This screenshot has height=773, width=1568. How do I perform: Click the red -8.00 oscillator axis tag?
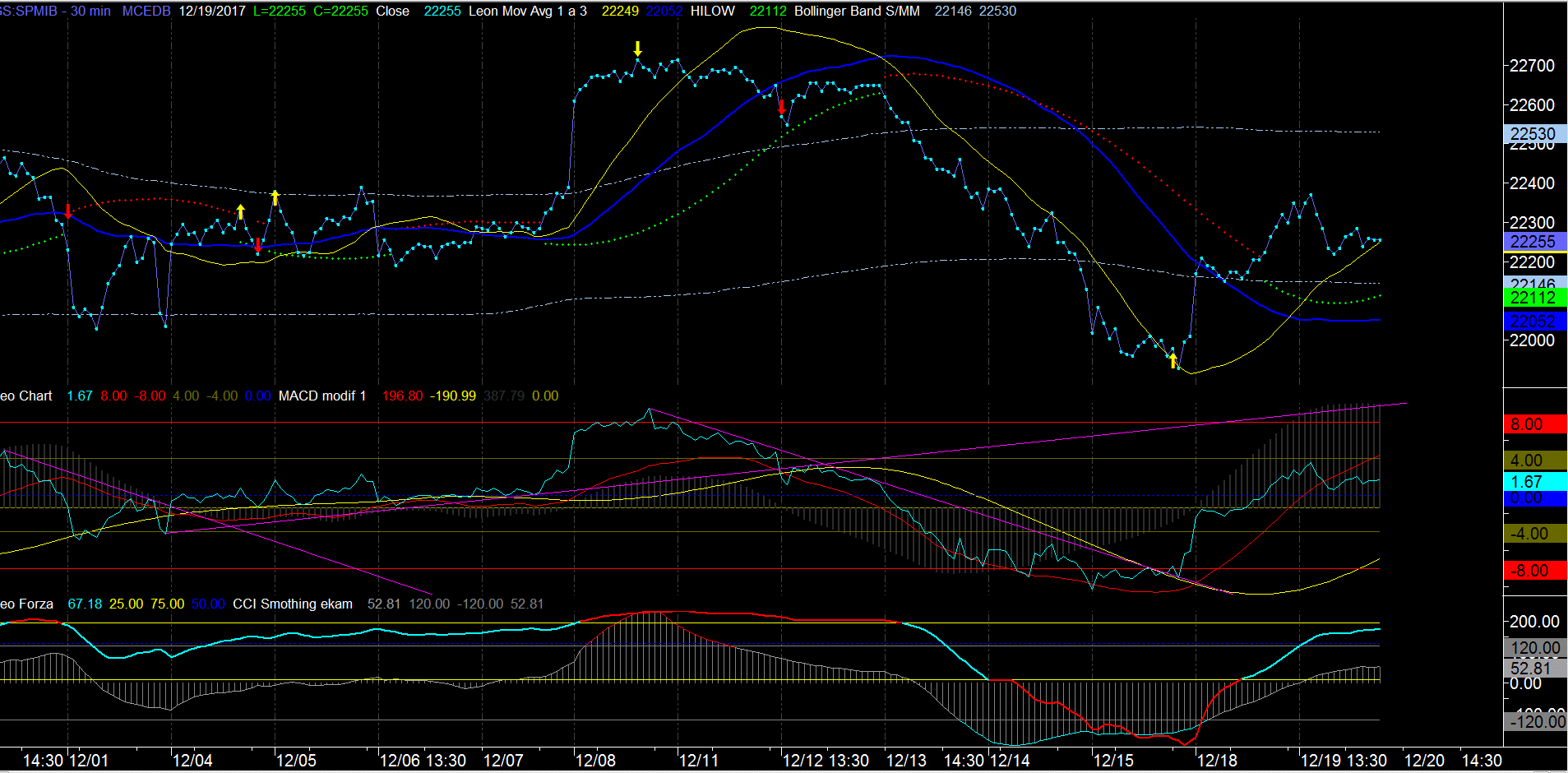pos(1535,571)
